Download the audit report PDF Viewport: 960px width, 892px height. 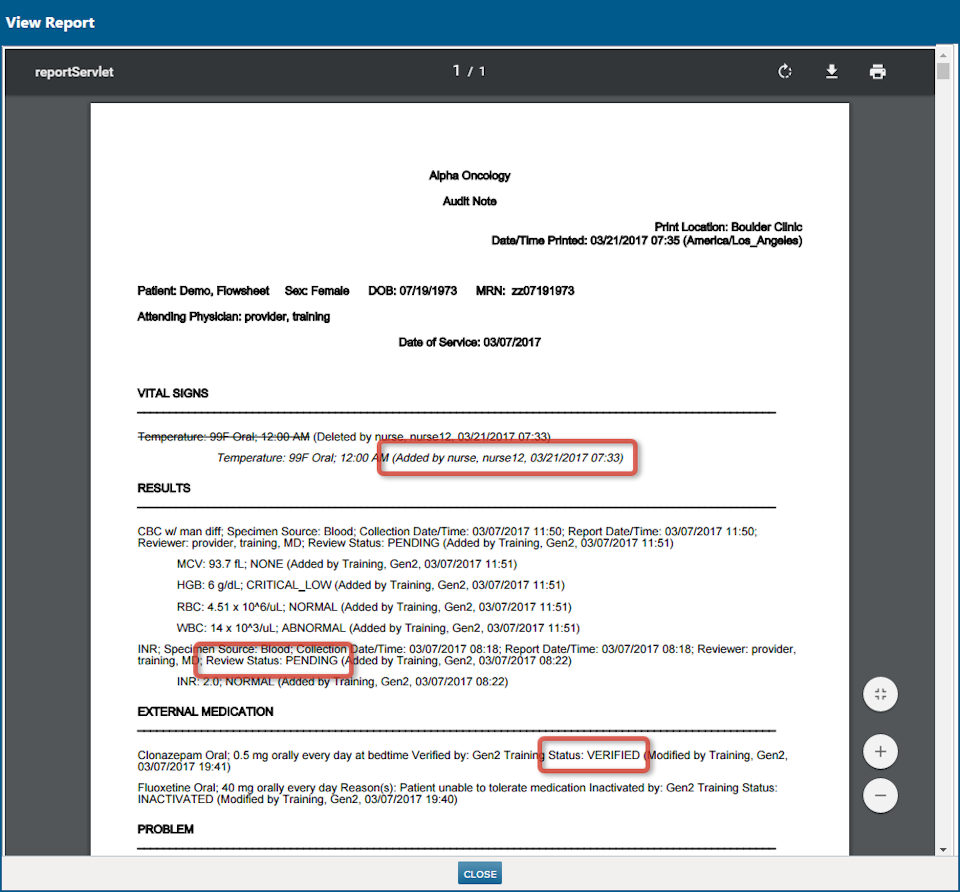(x=831, y=71)
